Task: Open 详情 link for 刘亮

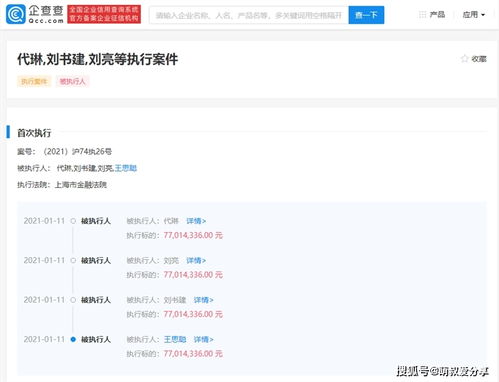Action: (x=196, y=260)
